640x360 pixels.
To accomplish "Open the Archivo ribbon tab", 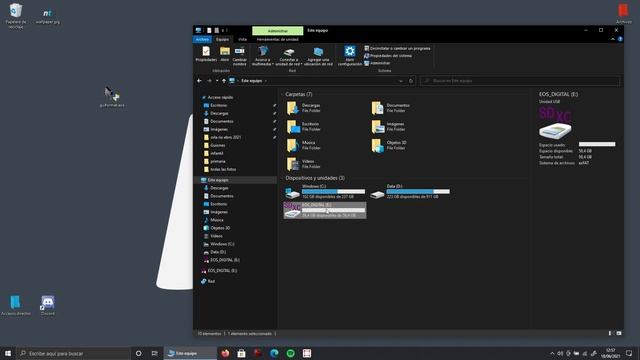I will point(202,39).
